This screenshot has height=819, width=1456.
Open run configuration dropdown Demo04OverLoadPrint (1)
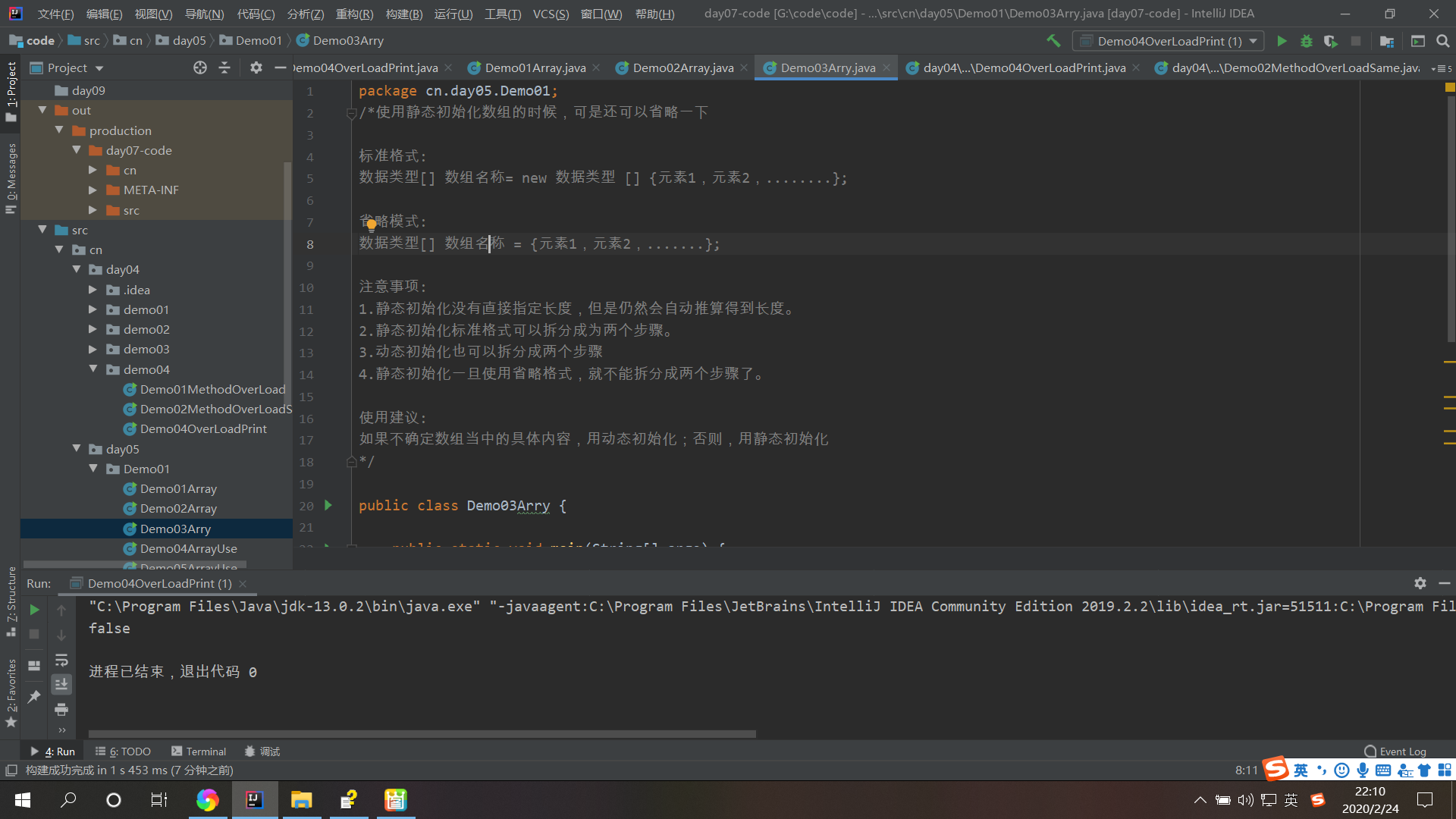(1169, 41)
